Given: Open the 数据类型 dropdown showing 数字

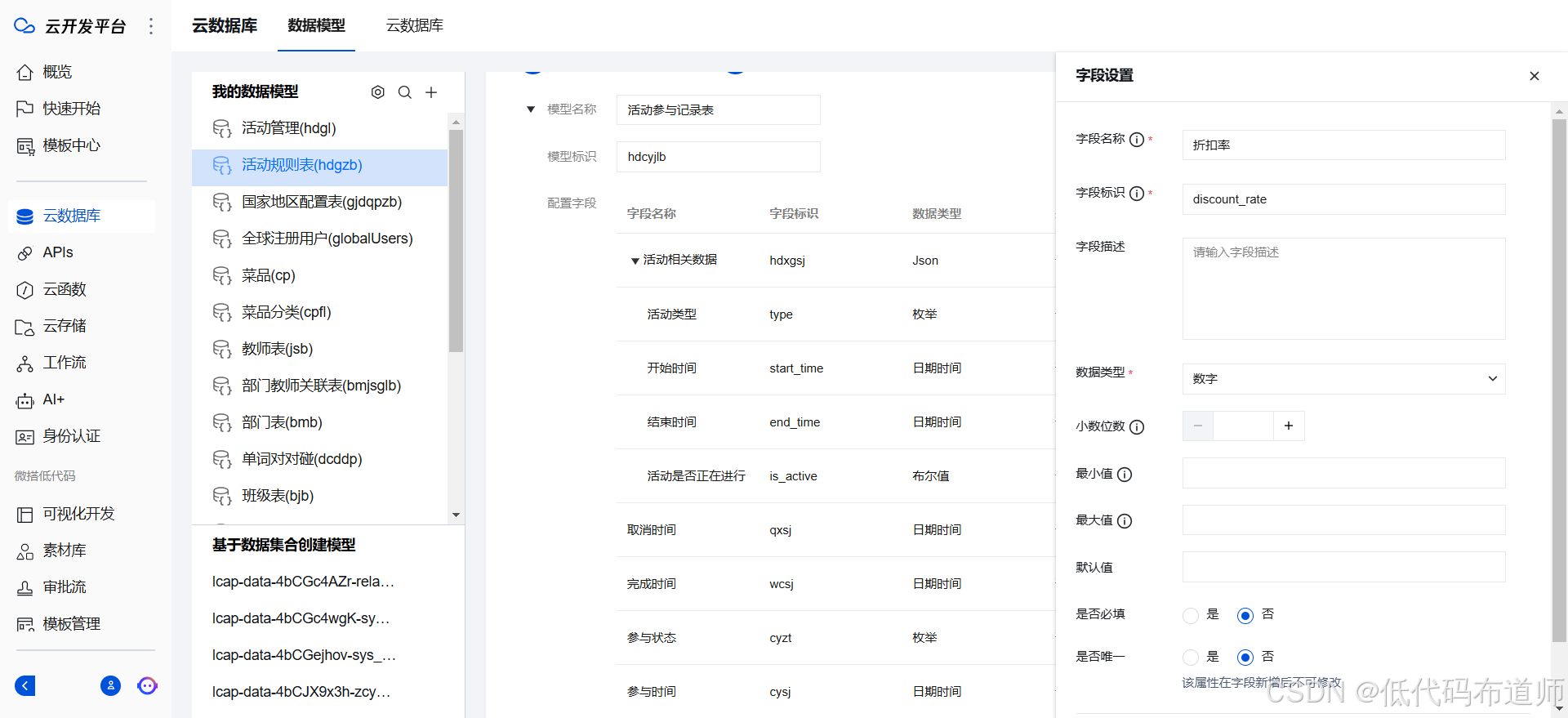Looking at the screenshot, I should pos(1343,379).
